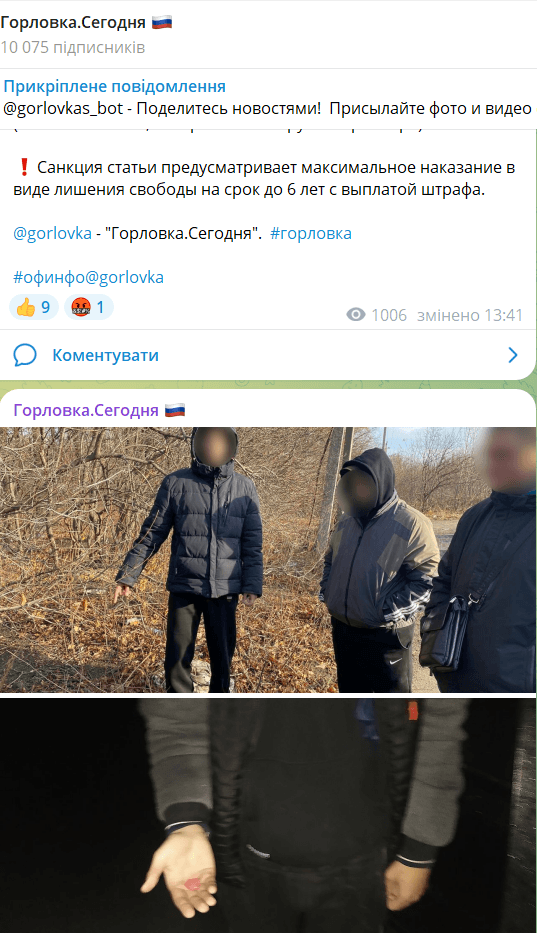Viewport: 537px width, 933px height.
Task: Click the Коментувати link
Action: click(x=105, y=355)
